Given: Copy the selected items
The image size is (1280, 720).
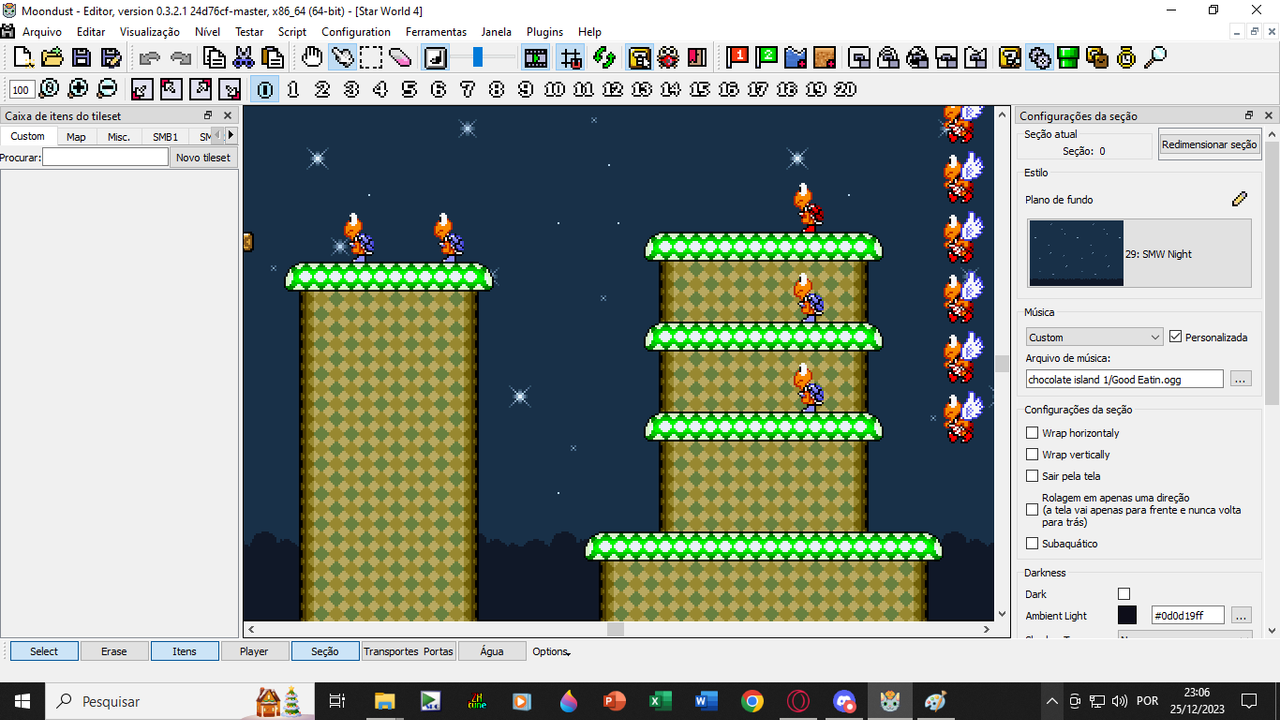Looking at the screenshot, I should pyautogui.click(x=214, y=57).
